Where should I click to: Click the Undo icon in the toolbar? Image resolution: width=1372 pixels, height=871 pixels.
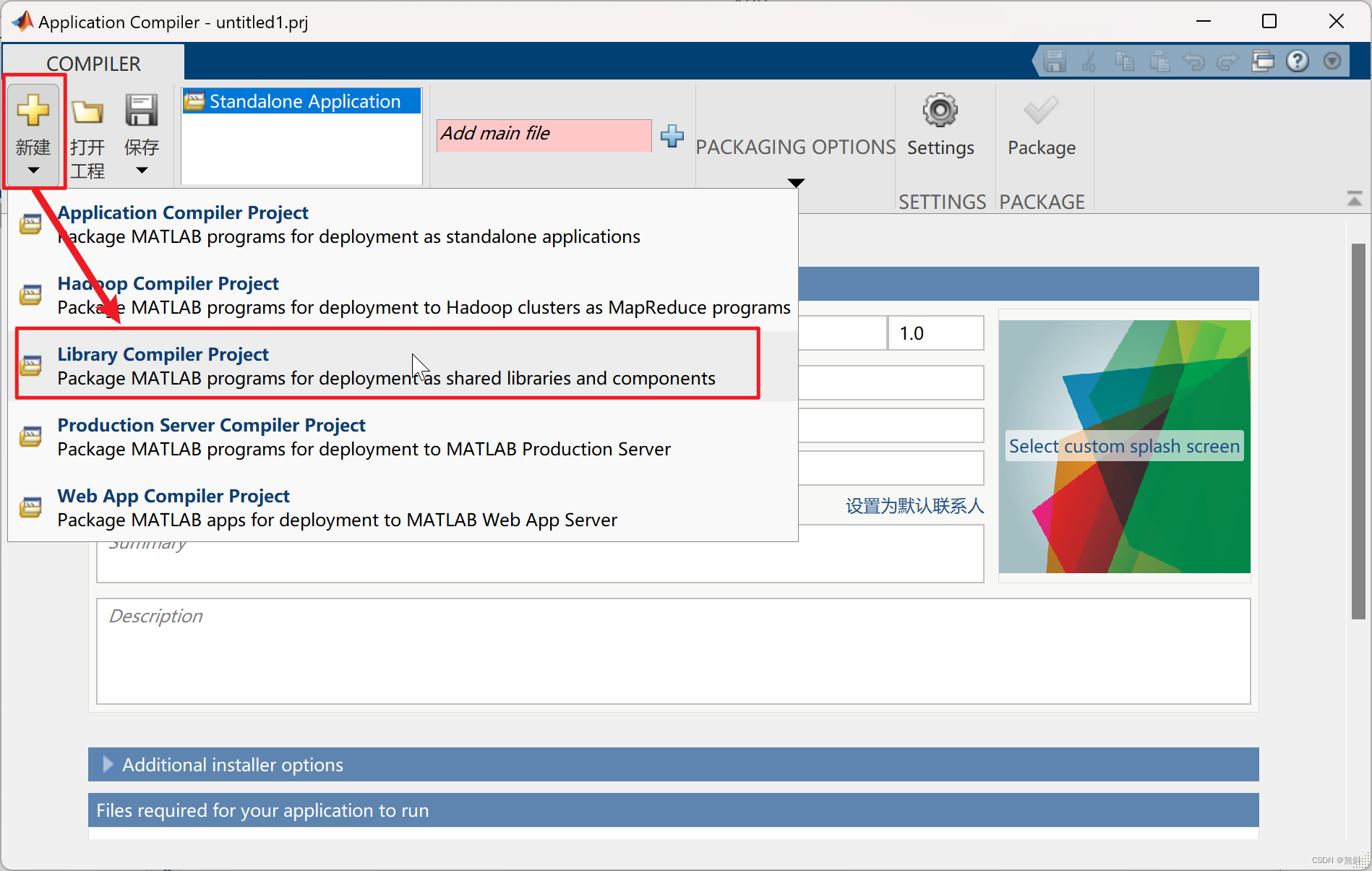1194,61
